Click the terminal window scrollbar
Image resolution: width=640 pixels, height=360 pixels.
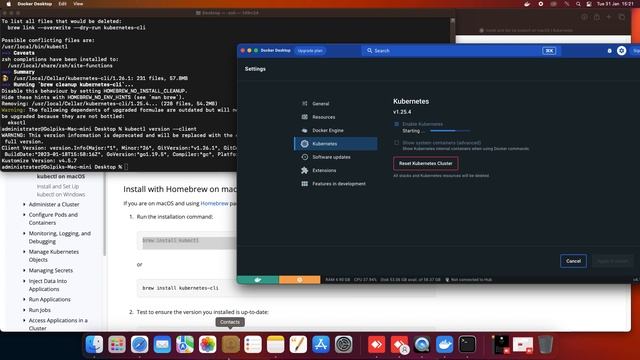point(452,30)
